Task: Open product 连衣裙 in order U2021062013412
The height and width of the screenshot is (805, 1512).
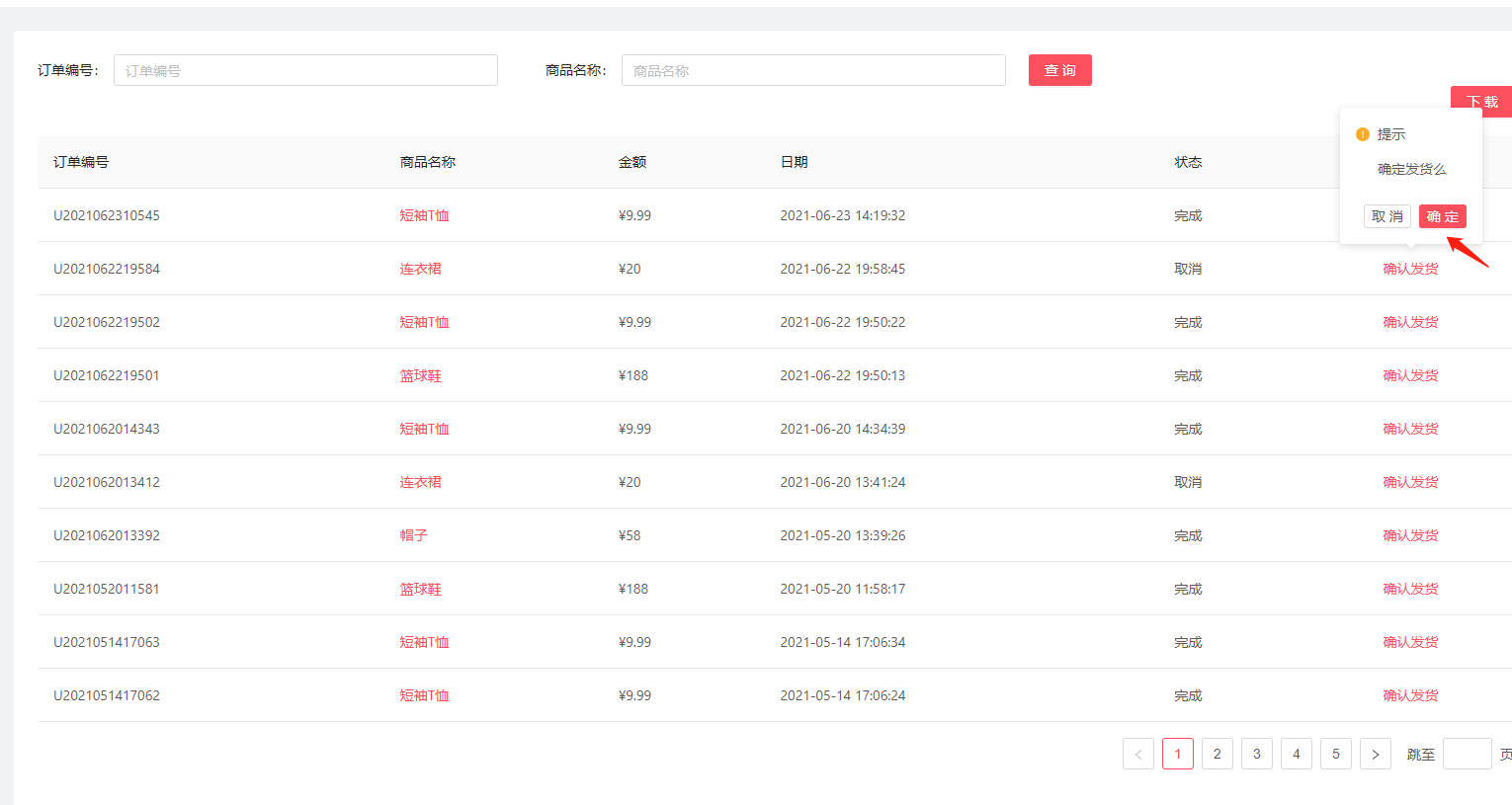Action: pyautogui.click(x=420, y=482)
